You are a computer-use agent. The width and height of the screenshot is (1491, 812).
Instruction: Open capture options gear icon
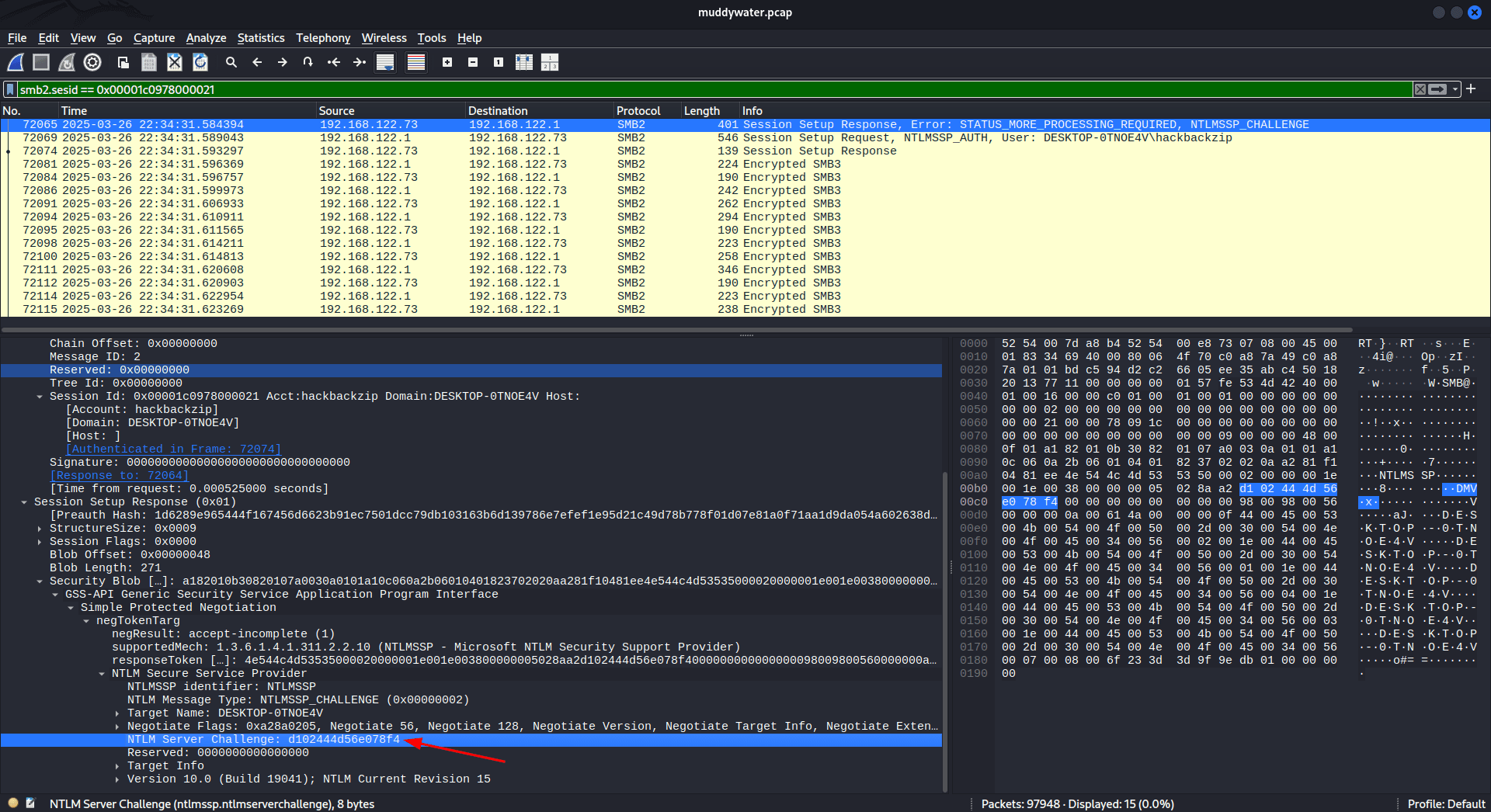point(92,62)
